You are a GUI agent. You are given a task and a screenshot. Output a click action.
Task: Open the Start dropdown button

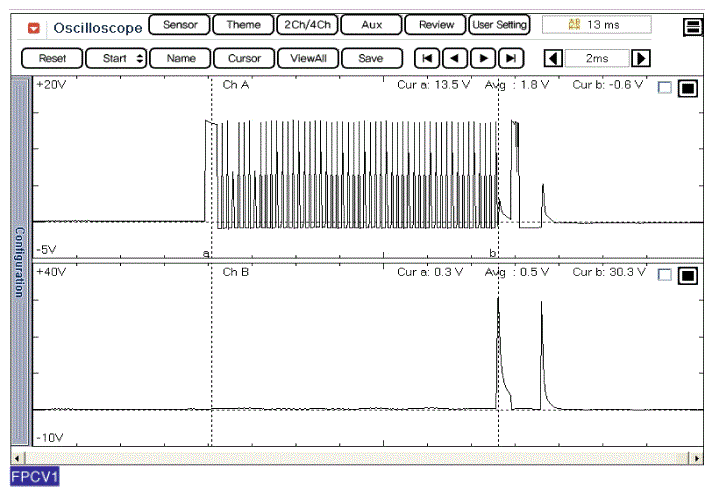116,59
